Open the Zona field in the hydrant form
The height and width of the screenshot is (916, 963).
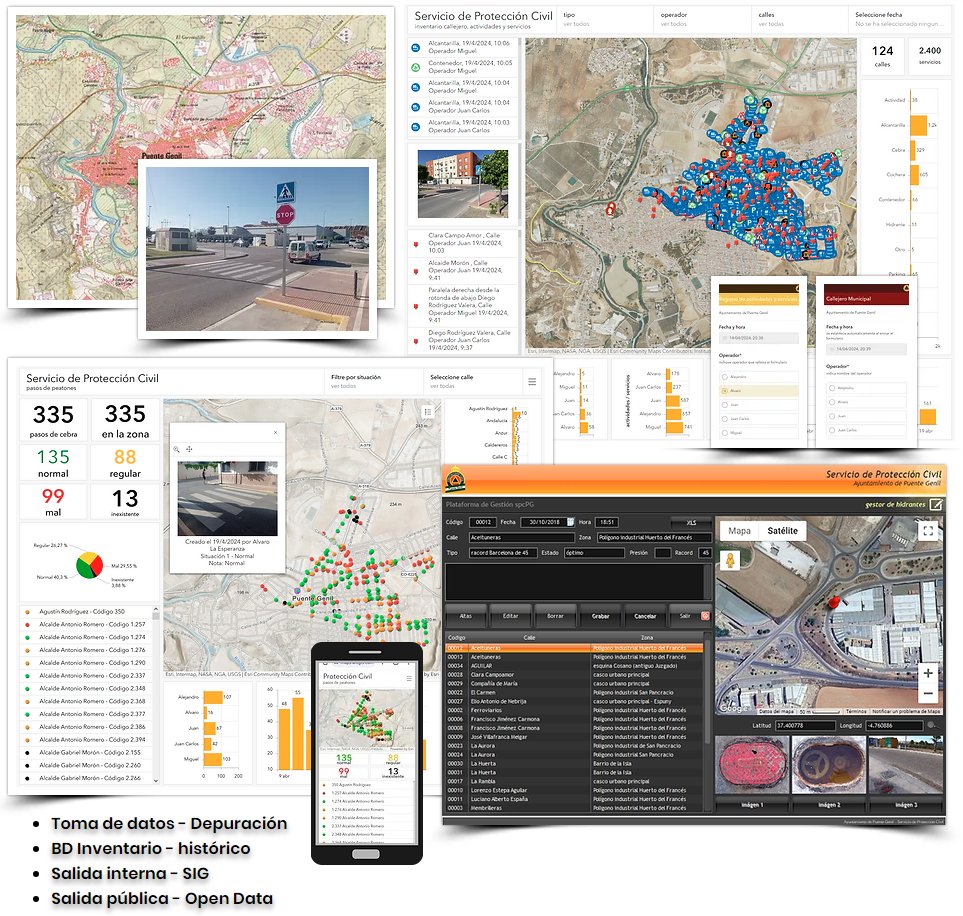point(654,538)
